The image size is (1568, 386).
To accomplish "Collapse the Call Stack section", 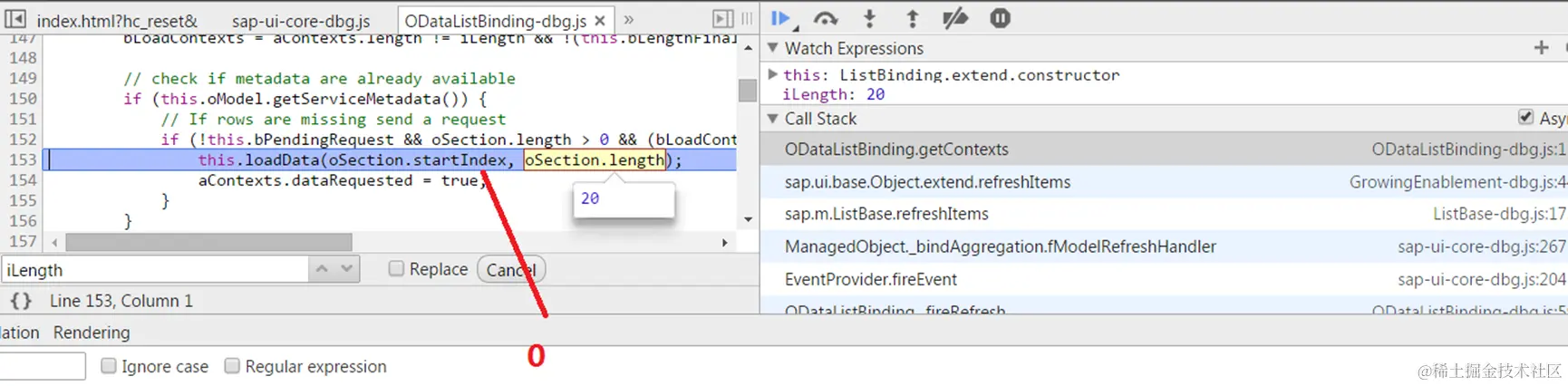I will pos(773,119).
